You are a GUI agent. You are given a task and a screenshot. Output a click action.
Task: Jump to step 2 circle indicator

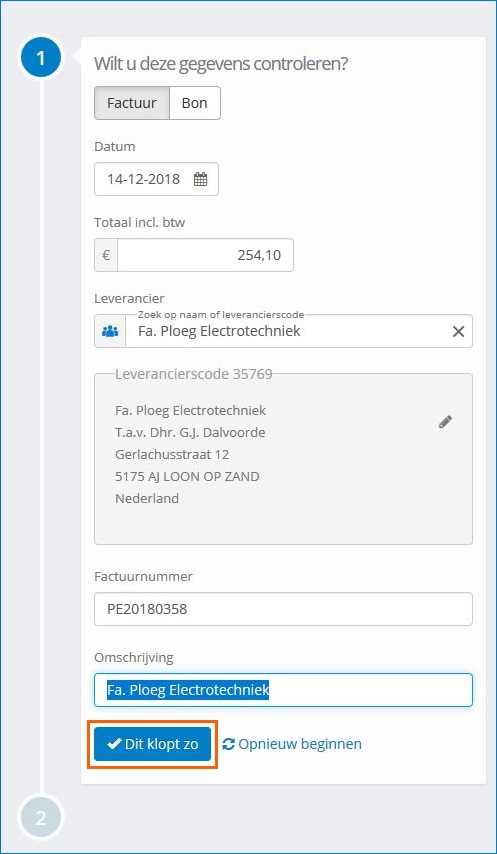coord(41,819)
